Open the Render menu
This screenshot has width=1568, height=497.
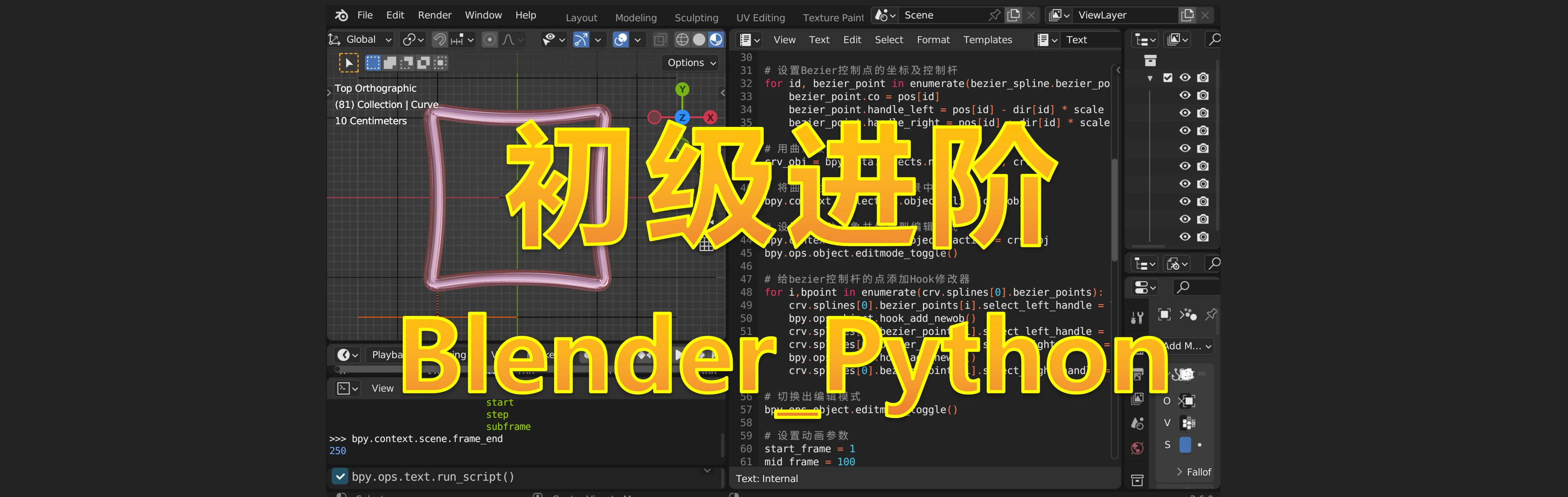[x=434, y=15]
